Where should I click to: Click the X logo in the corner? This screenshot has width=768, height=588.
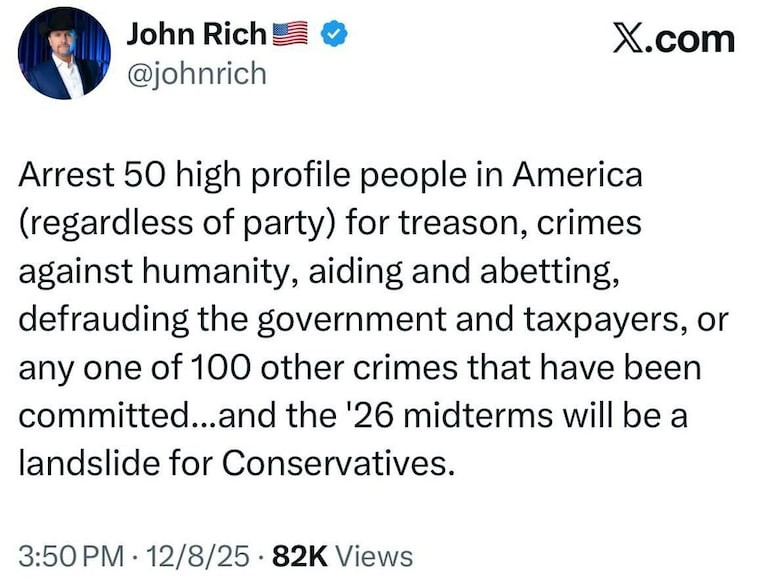click(627, 39)
